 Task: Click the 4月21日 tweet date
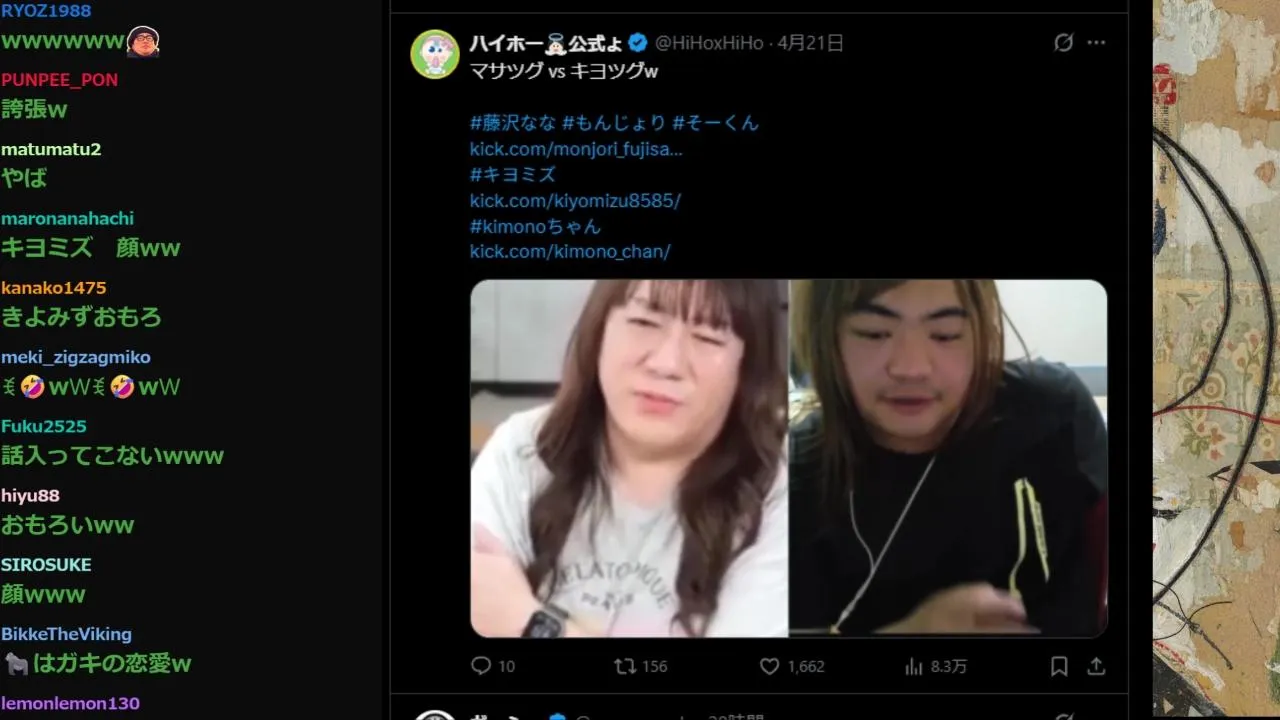(x=811, y=42)
